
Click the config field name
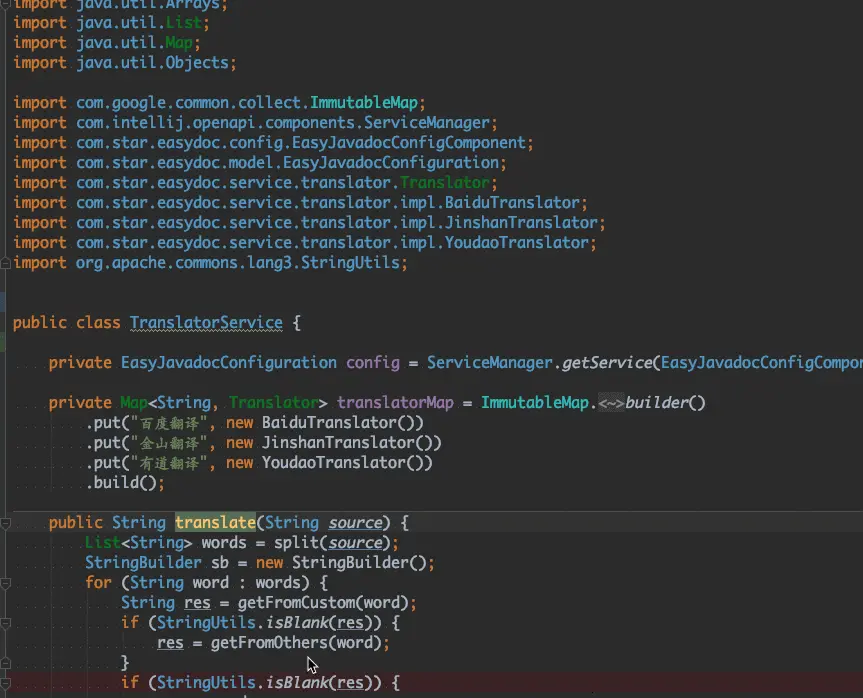tap(373, 363)
